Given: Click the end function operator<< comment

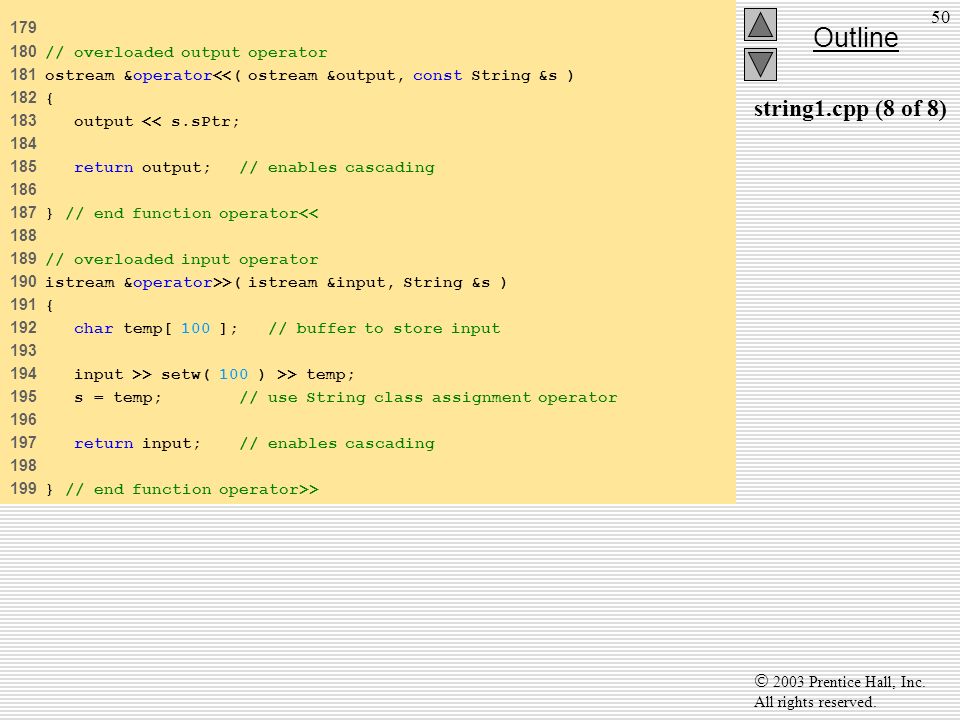Looking at the screenshot, I should 192,214.
